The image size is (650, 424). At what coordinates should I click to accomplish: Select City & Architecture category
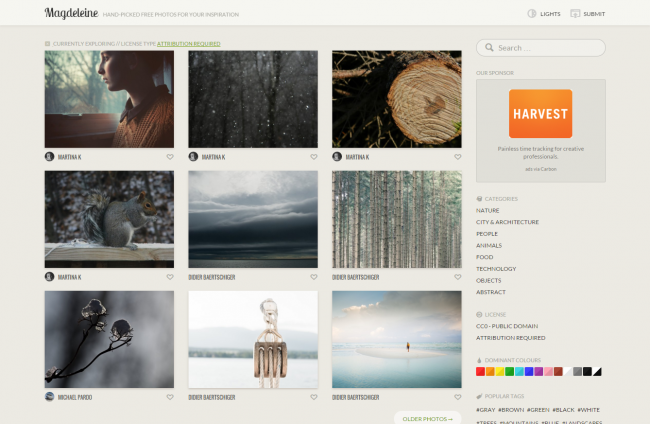point(507,222)
